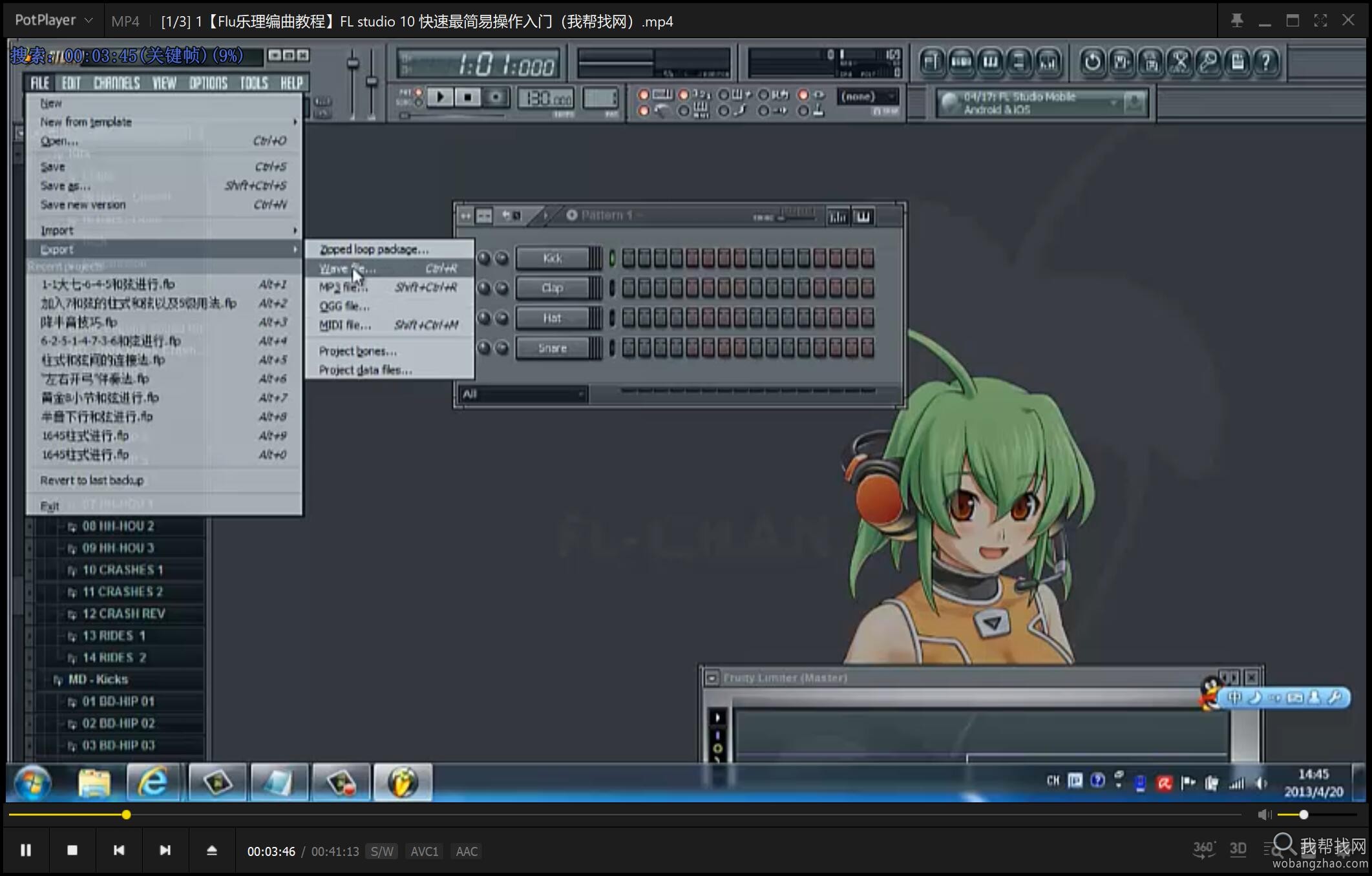Skip to previous file in PotPlayer
1372x876 pixels.
click(x=119, y=850)
